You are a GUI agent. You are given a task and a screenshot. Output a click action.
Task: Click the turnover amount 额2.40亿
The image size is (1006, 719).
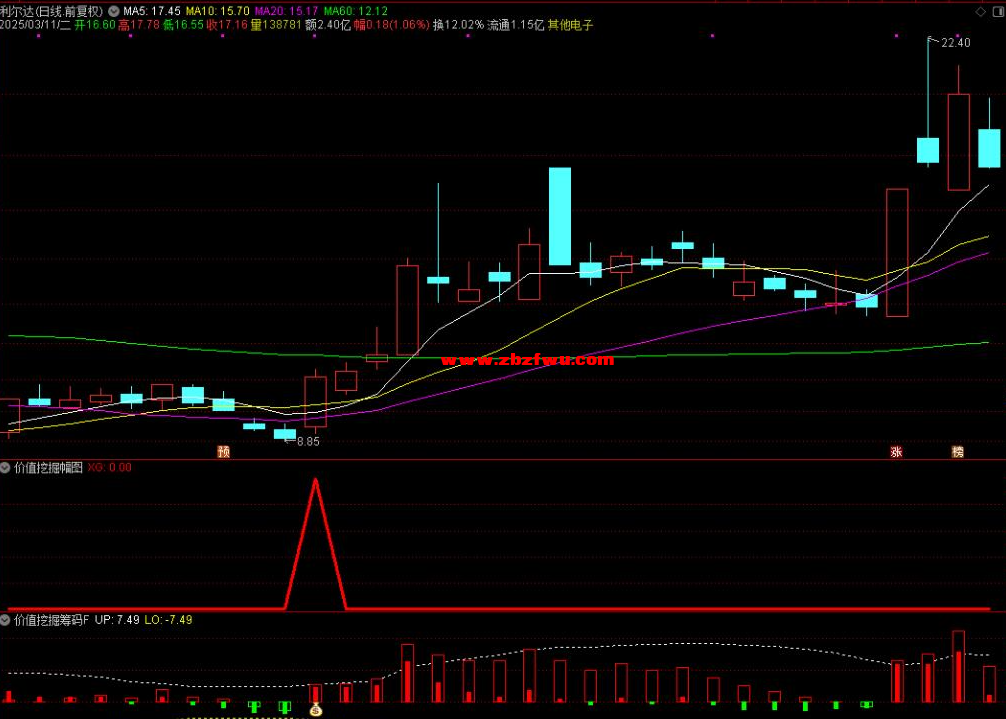pyautogui.click(x=328, y=25)
